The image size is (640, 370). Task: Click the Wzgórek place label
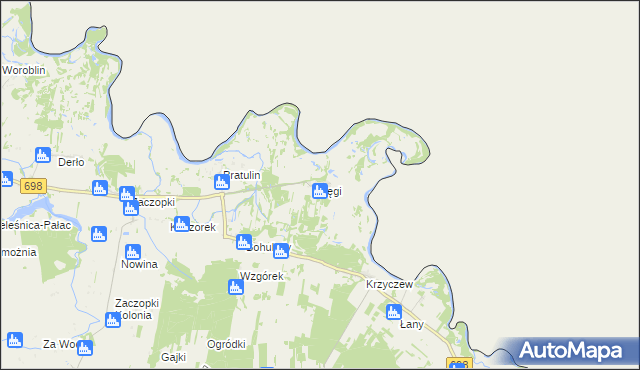click(262, 276)
